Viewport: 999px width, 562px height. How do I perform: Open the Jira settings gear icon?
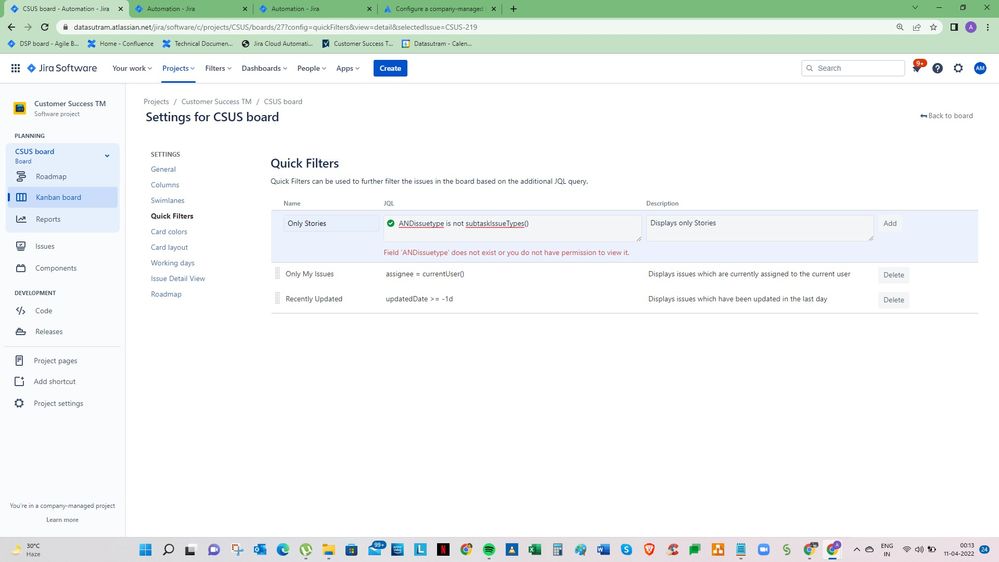coord(958,68)
